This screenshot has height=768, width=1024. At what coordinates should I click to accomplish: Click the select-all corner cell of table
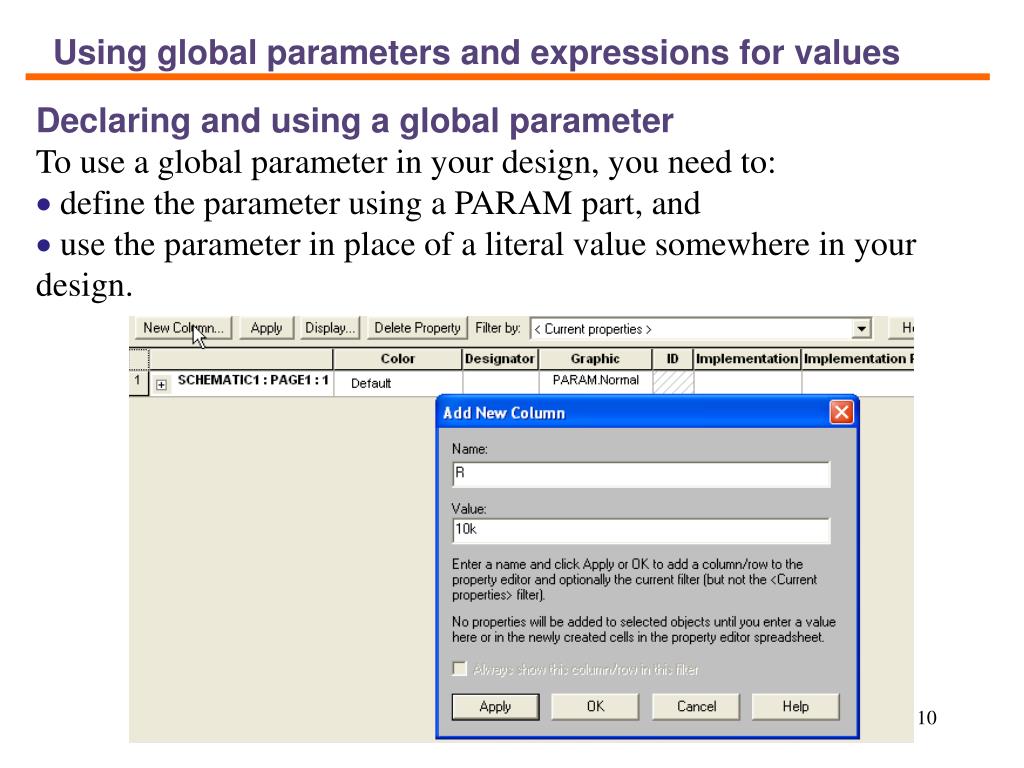point(139,359)
